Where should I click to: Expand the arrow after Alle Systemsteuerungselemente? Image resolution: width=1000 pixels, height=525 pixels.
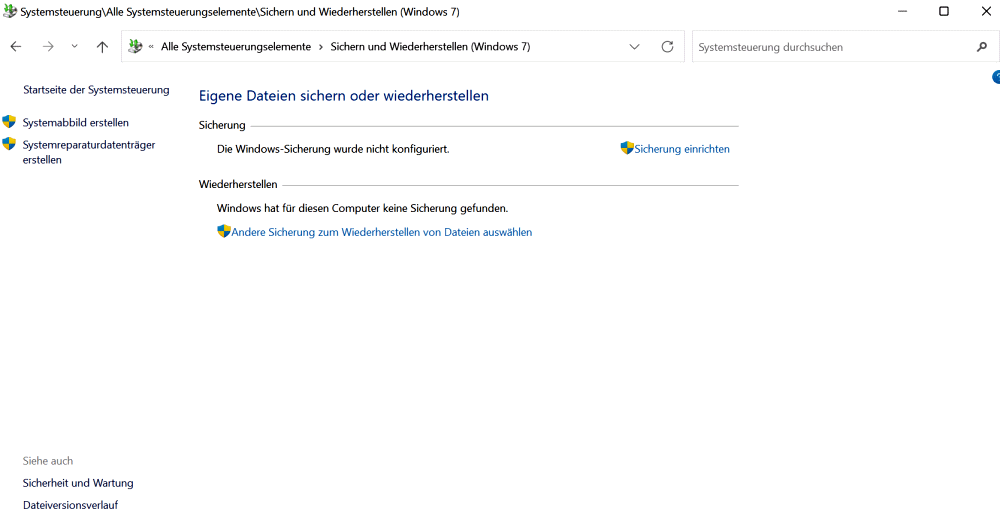(321, 47)
